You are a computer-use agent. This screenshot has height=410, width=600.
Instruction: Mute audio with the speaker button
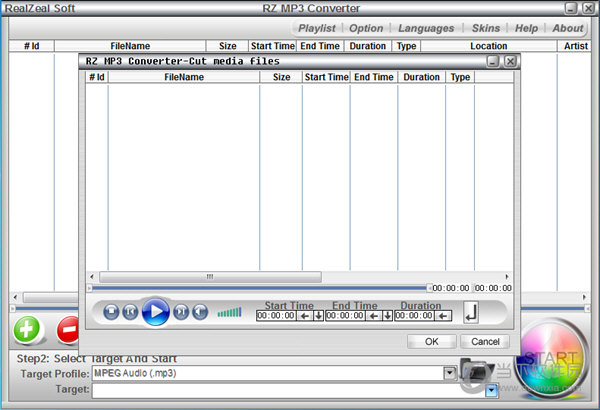(200, 312)
